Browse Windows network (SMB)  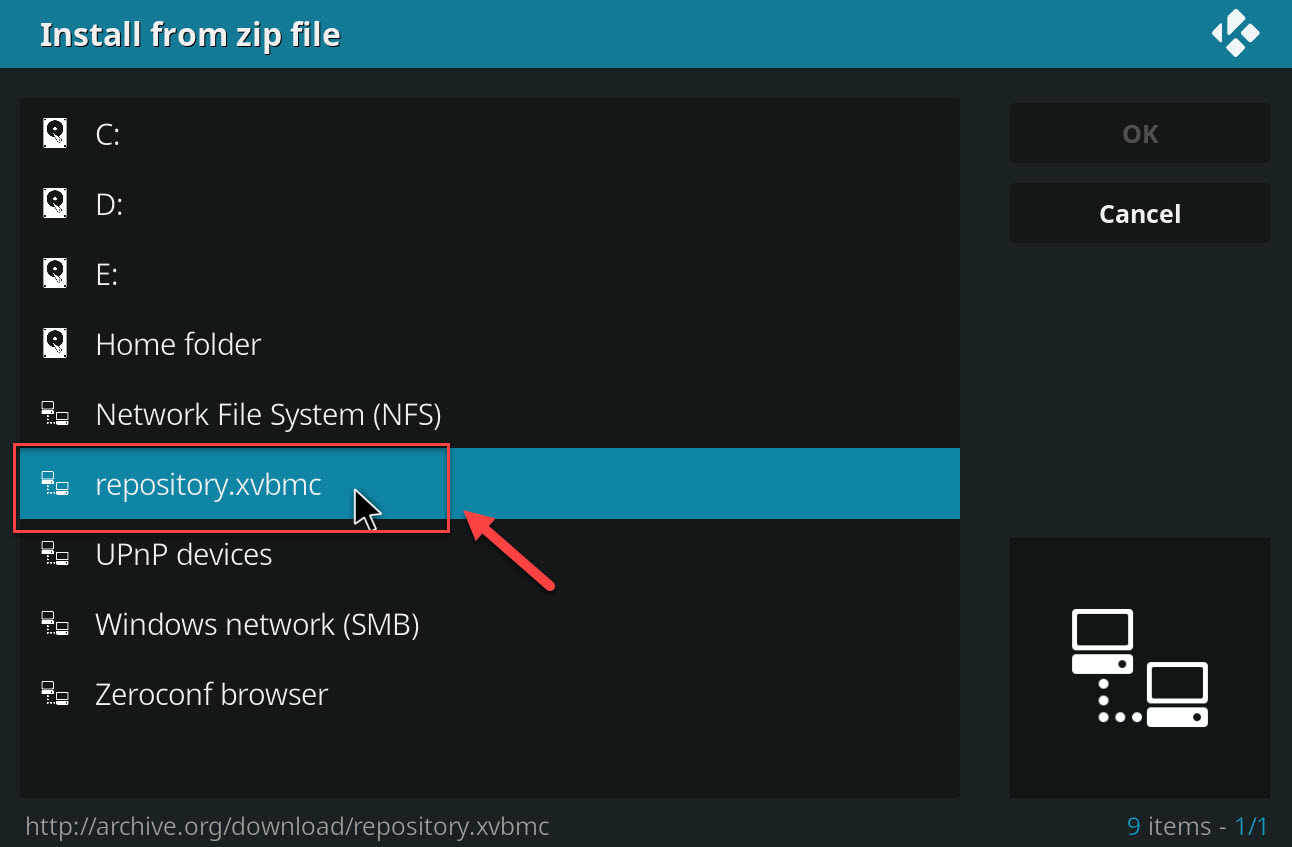[490, 624]
